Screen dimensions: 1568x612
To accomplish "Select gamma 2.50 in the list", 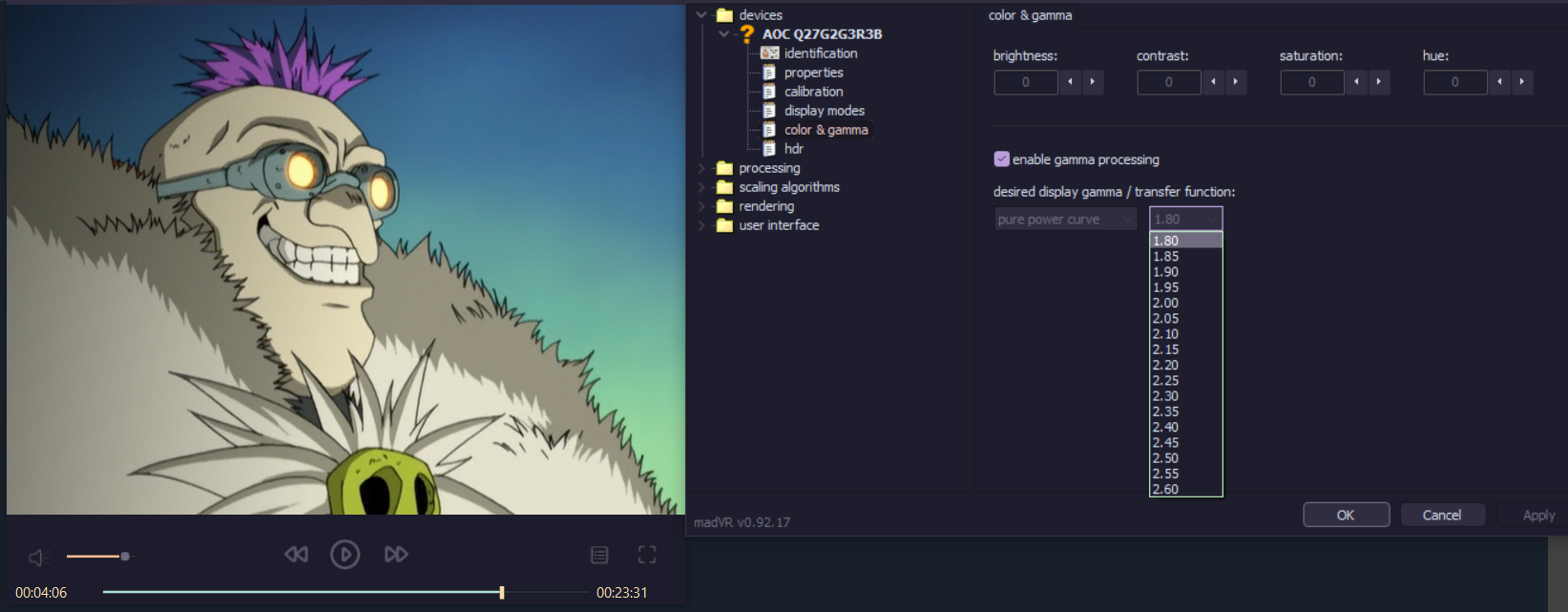I will pos(1186,458).
